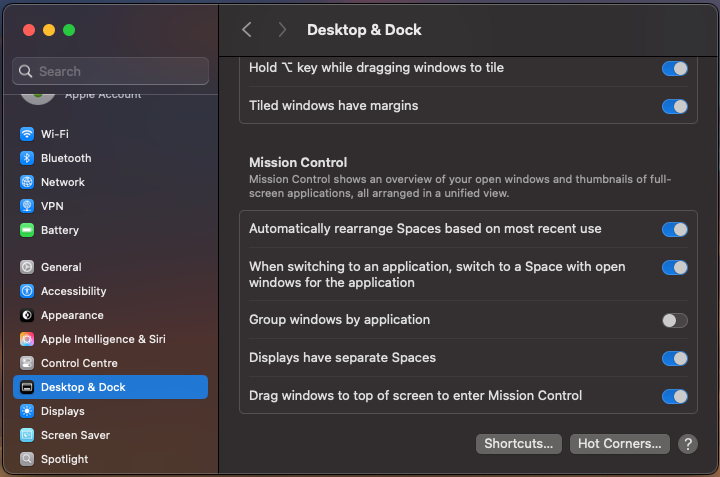Toggle Automatically rearrange Spaces setting
The height and width of the screenshot is (477, 720).
pyautogui.click(x=675, y=229)
